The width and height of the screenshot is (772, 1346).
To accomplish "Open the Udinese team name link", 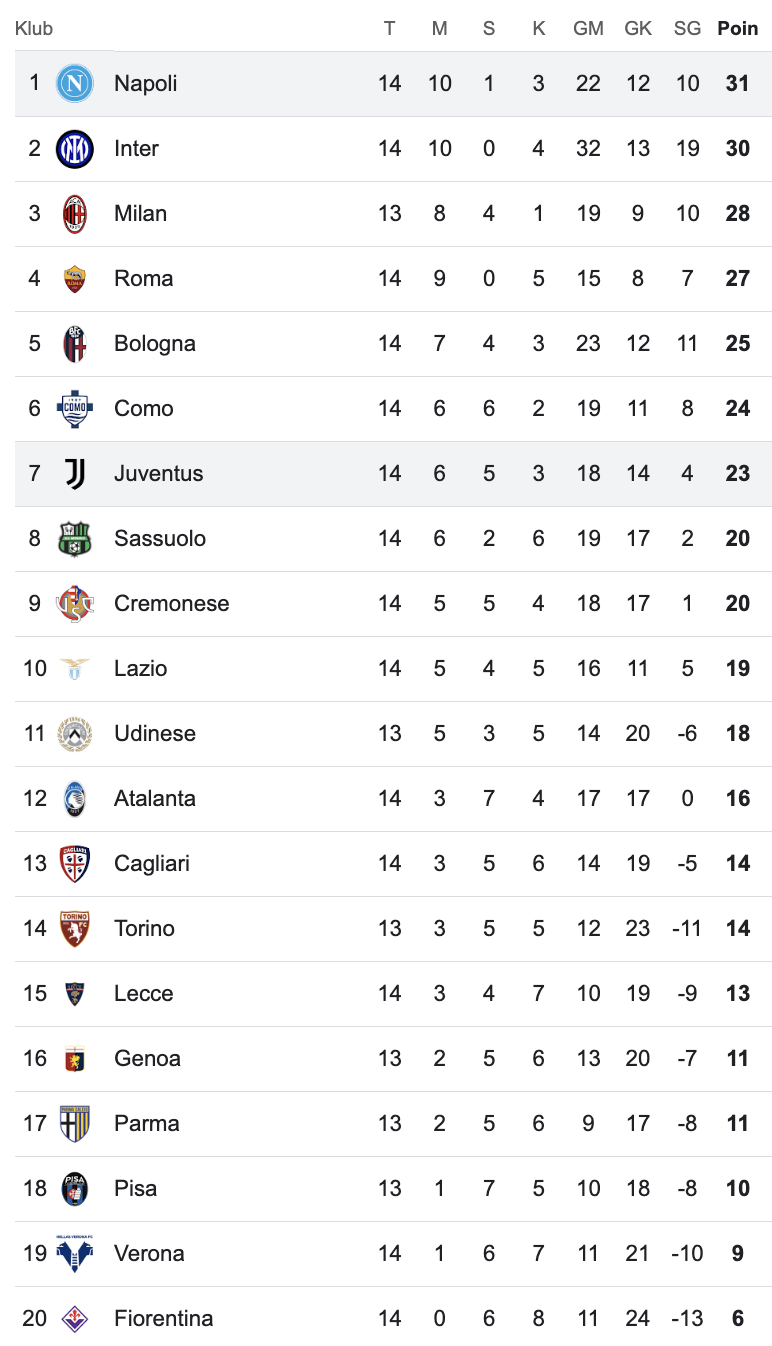I will click(x=155, y=733).
